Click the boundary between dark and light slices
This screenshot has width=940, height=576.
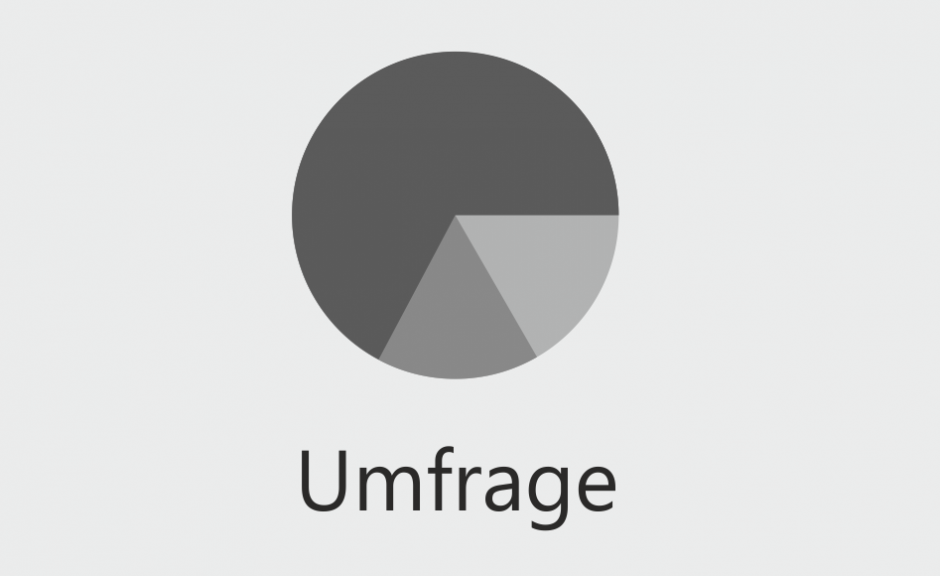click(x=537, y=215)
